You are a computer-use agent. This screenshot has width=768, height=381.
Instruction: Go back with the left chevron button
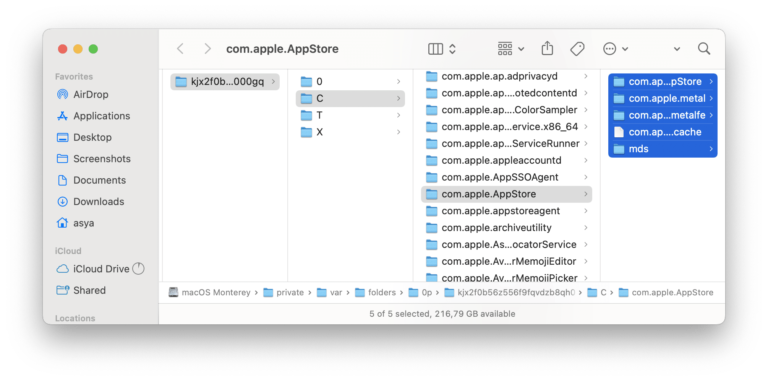[180, 49]
